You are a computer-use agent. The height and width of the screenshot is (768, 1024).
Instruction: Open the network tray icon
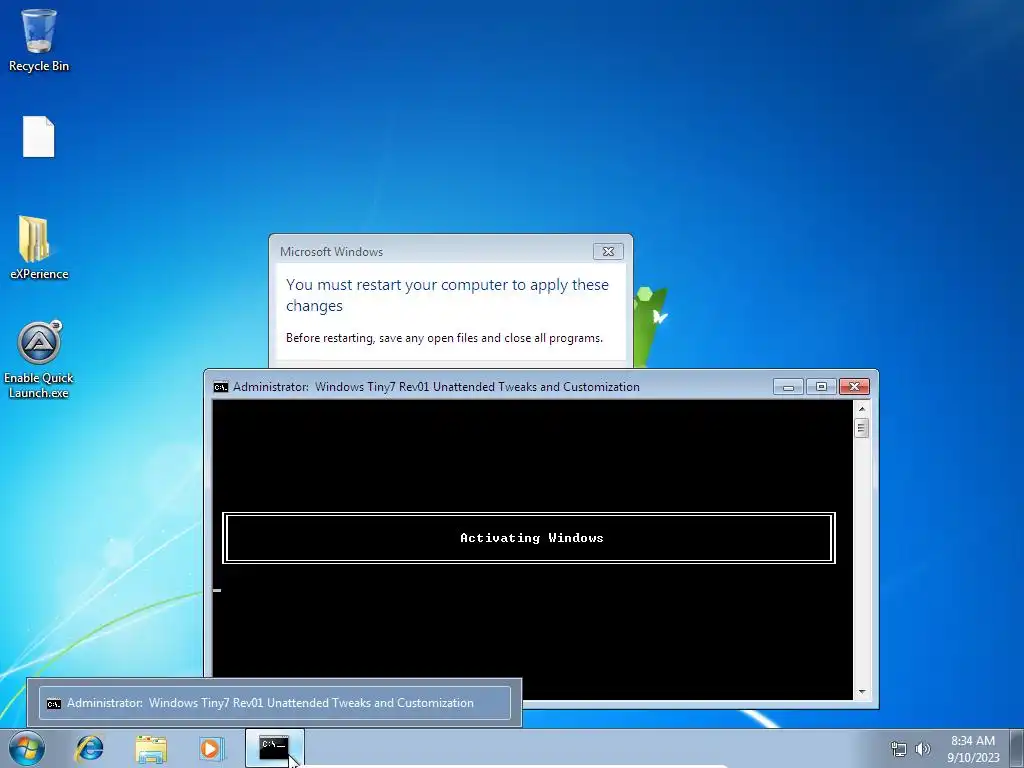tap(899, 749)
